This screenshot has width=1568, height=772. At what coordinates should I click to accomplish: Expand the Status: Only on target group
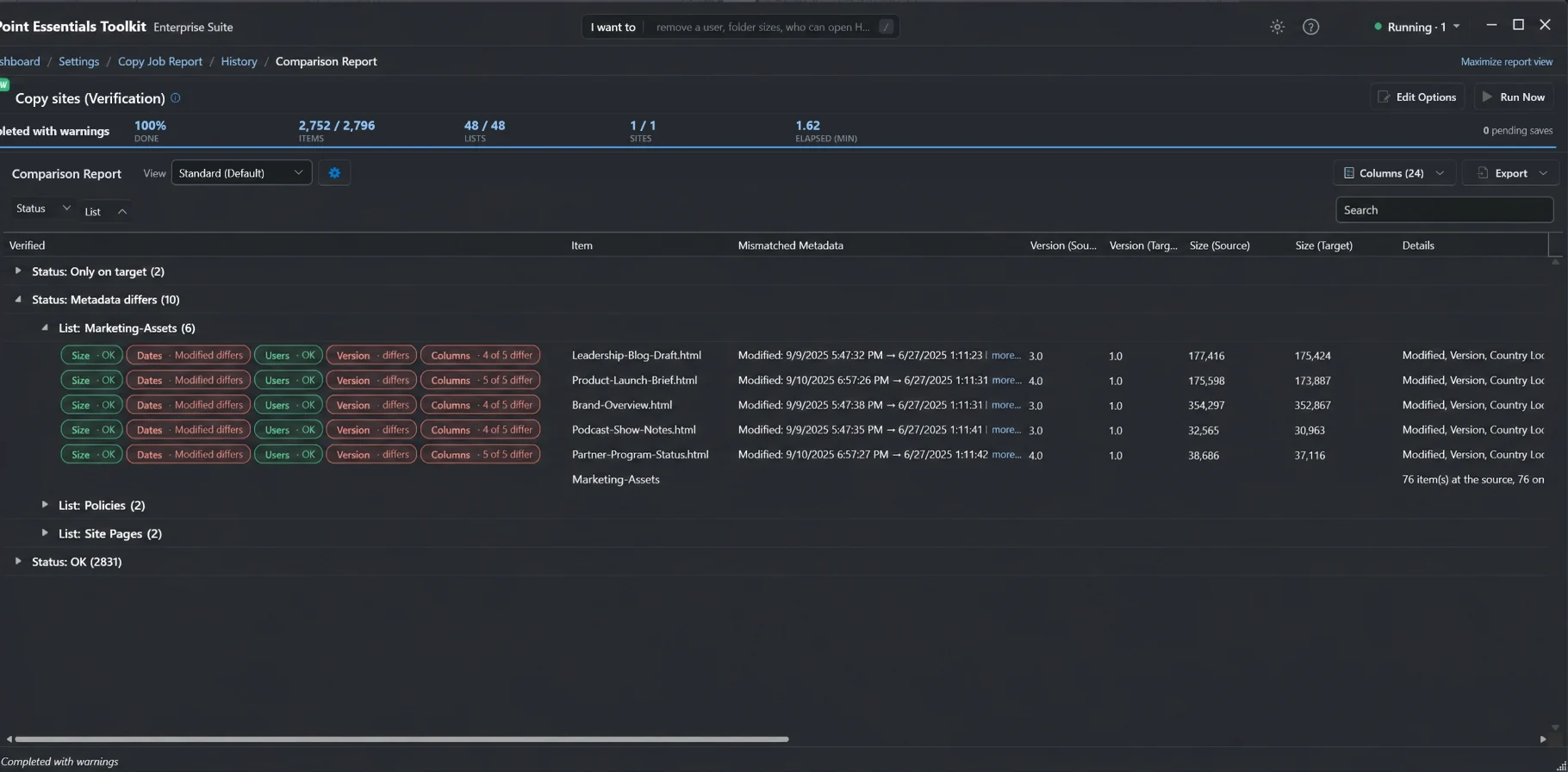click(x=18, y=271)
